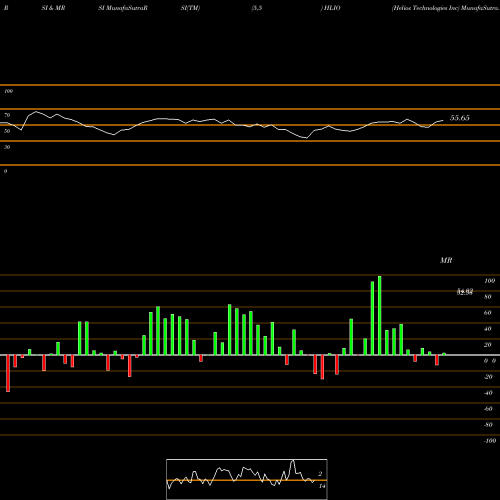
Task: Click the SI & MR header text
Action: [53, 8]
